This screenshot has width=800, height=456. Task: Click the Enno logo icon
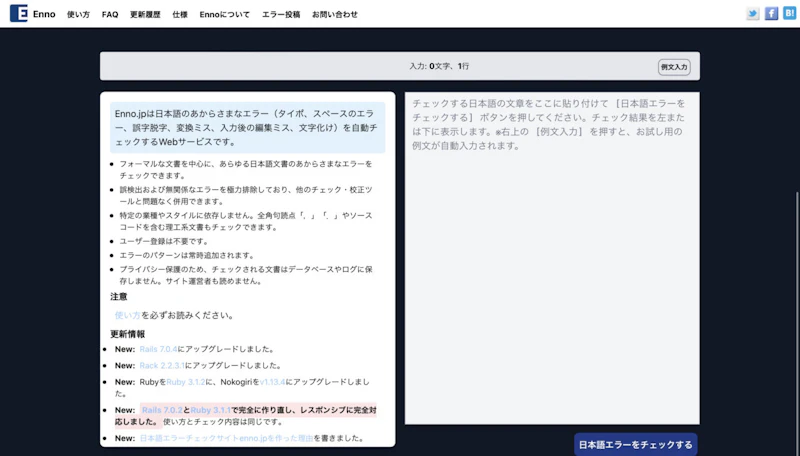[x=17, y=14]
